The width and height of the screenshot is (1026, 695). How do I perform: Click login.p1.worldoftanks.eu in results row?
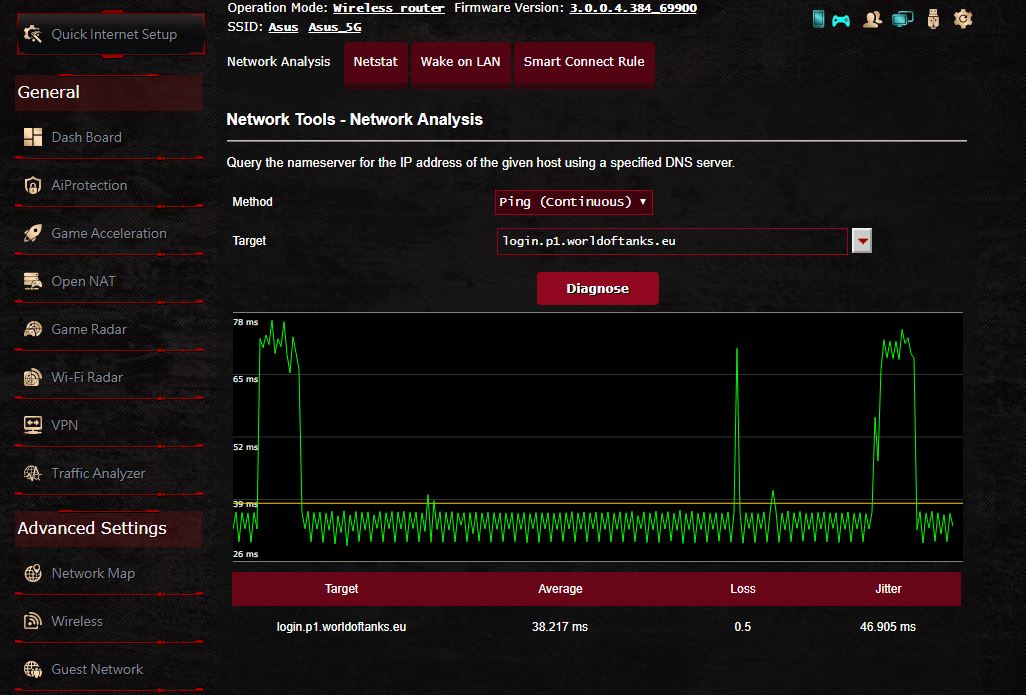(x=342, y=627)
